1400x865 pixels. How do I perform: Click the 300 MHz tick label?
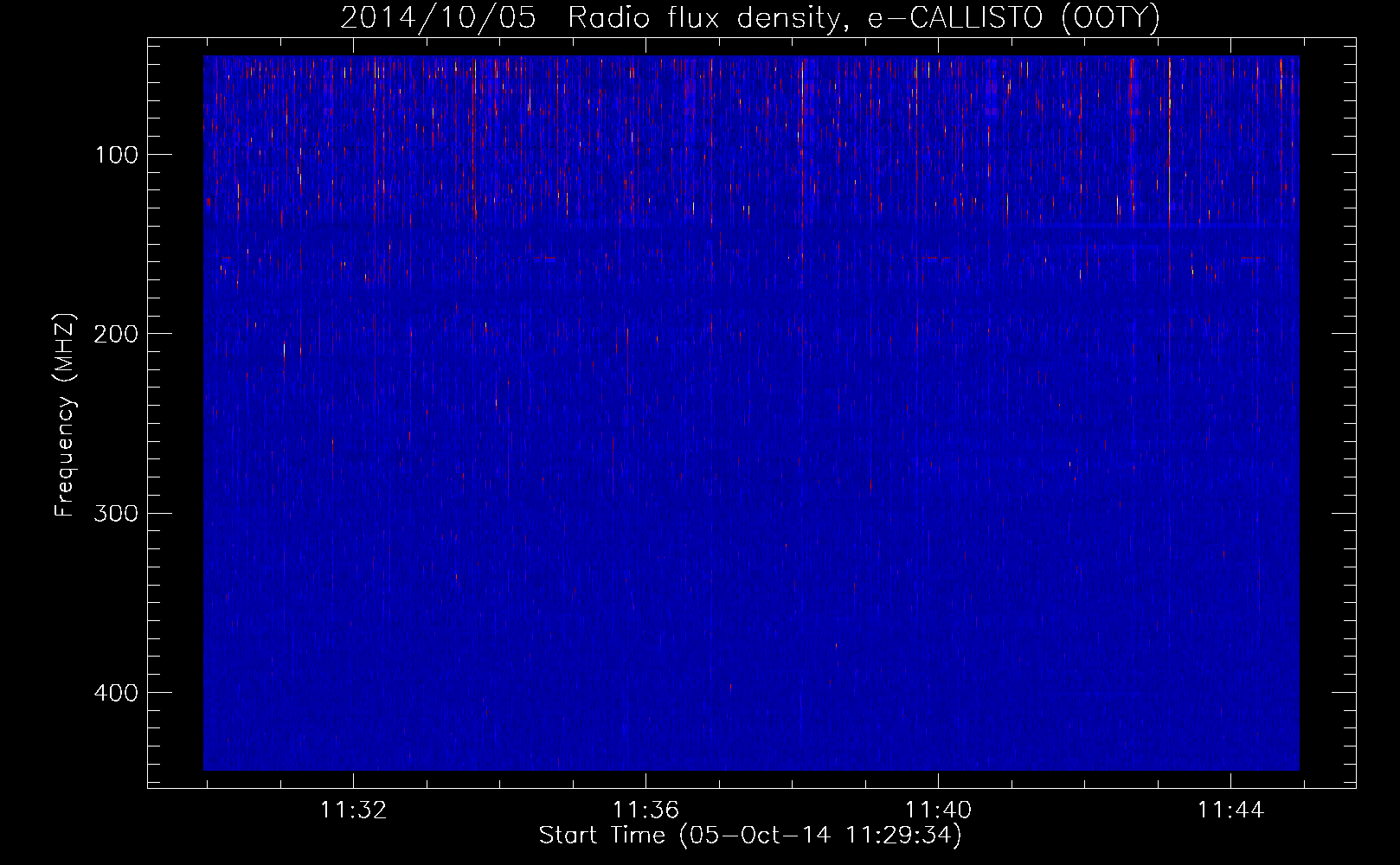pos(116,513)
